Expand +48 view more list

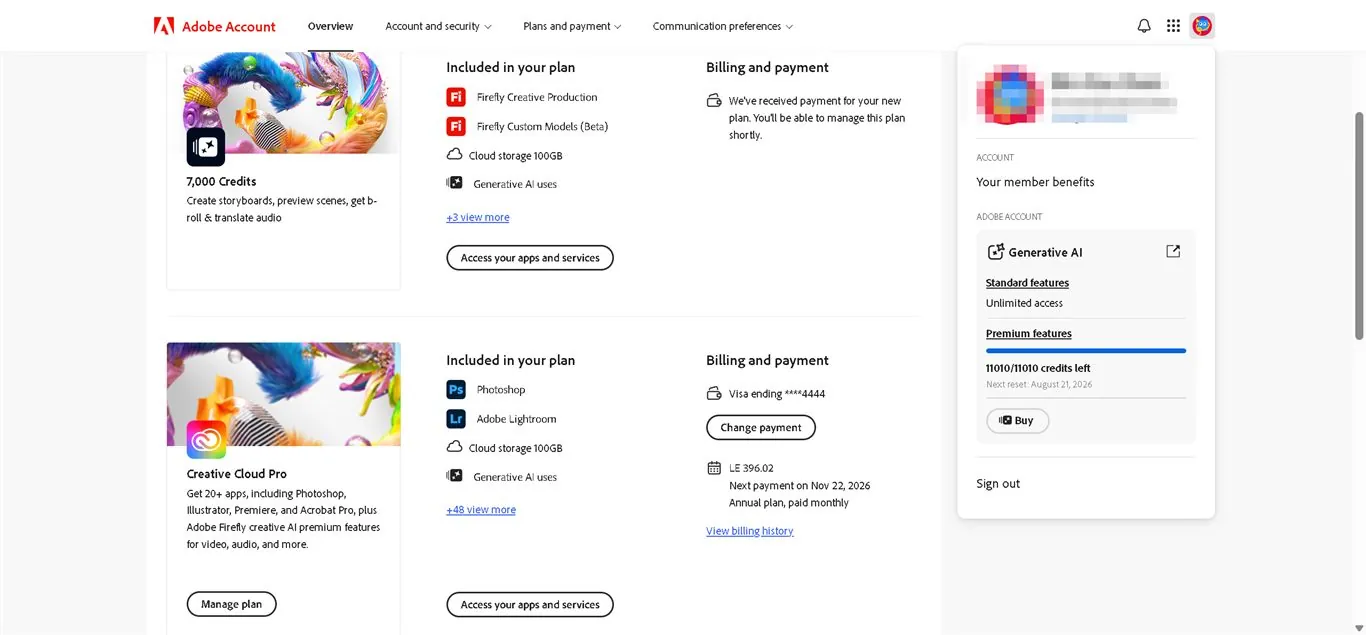(481, 510)
